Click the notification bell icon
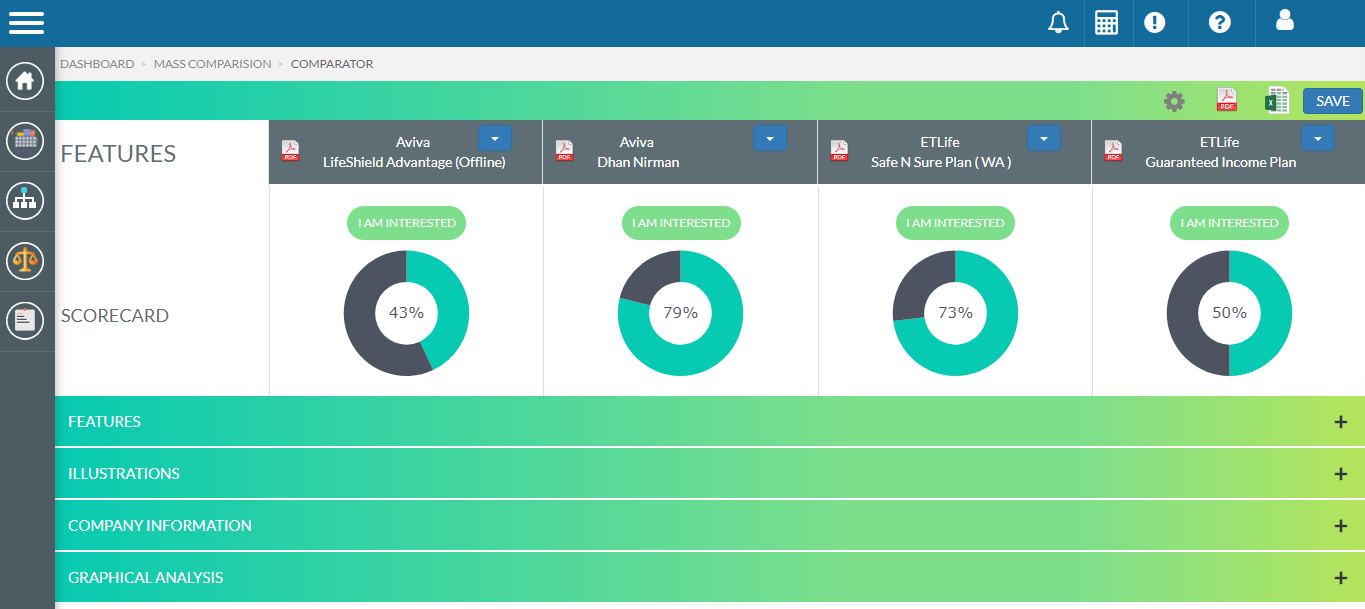Image resolution: width=1365 pixels, height=609 pixels. point(1058,23)
